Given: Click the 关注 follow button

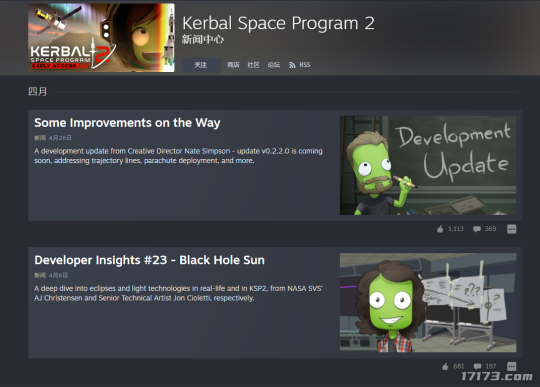Looking at the screenshot, I should tap(201, 65).
